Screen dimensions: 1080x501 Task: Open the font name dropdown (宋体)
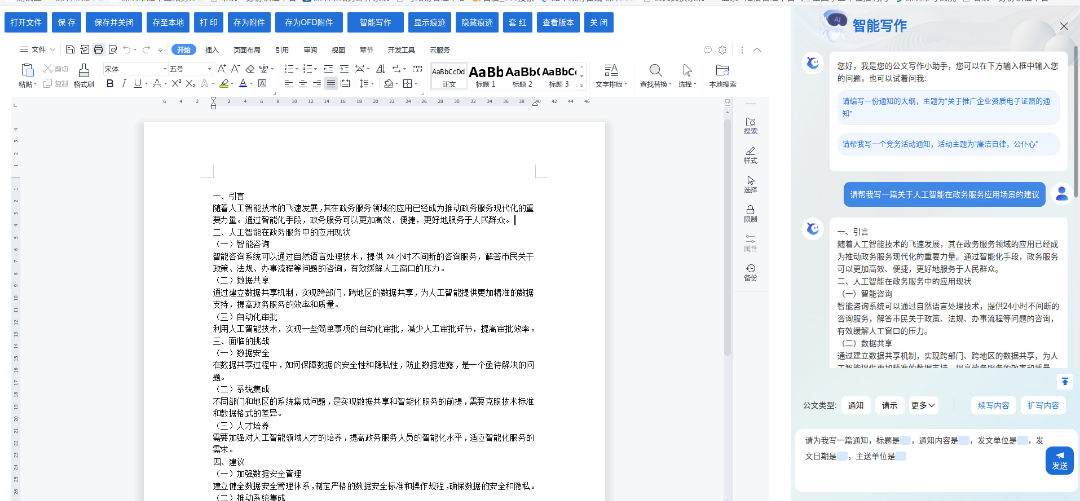tap(165, 69)
